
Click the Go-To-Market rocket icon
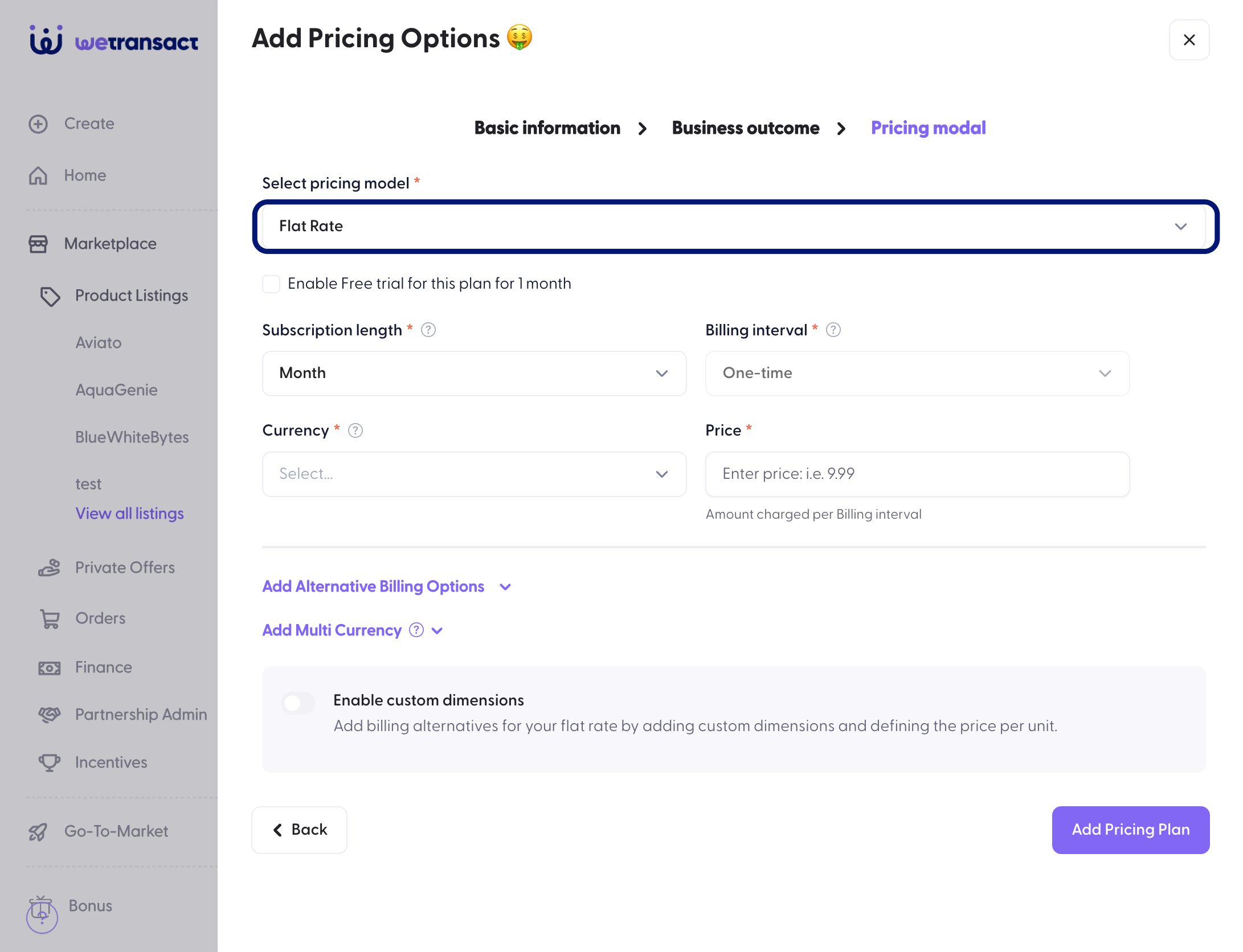pyautogui.click(x=38, y=832)
